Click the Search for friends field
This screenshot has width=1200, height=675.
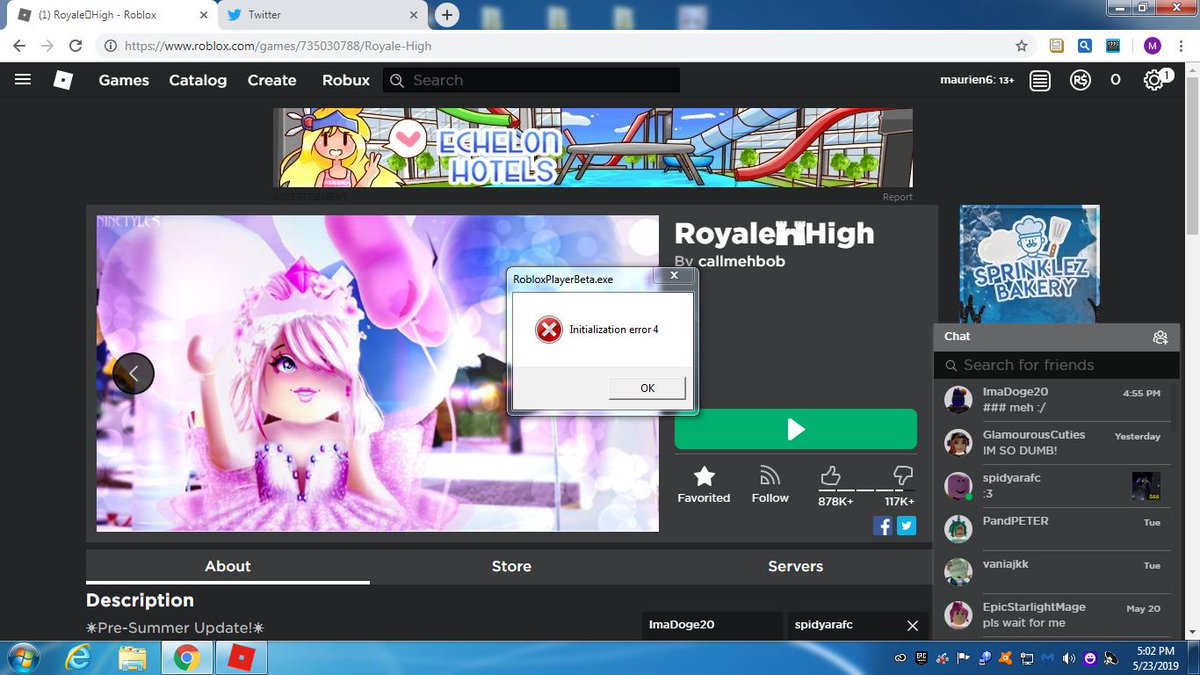coord(1056,365)
